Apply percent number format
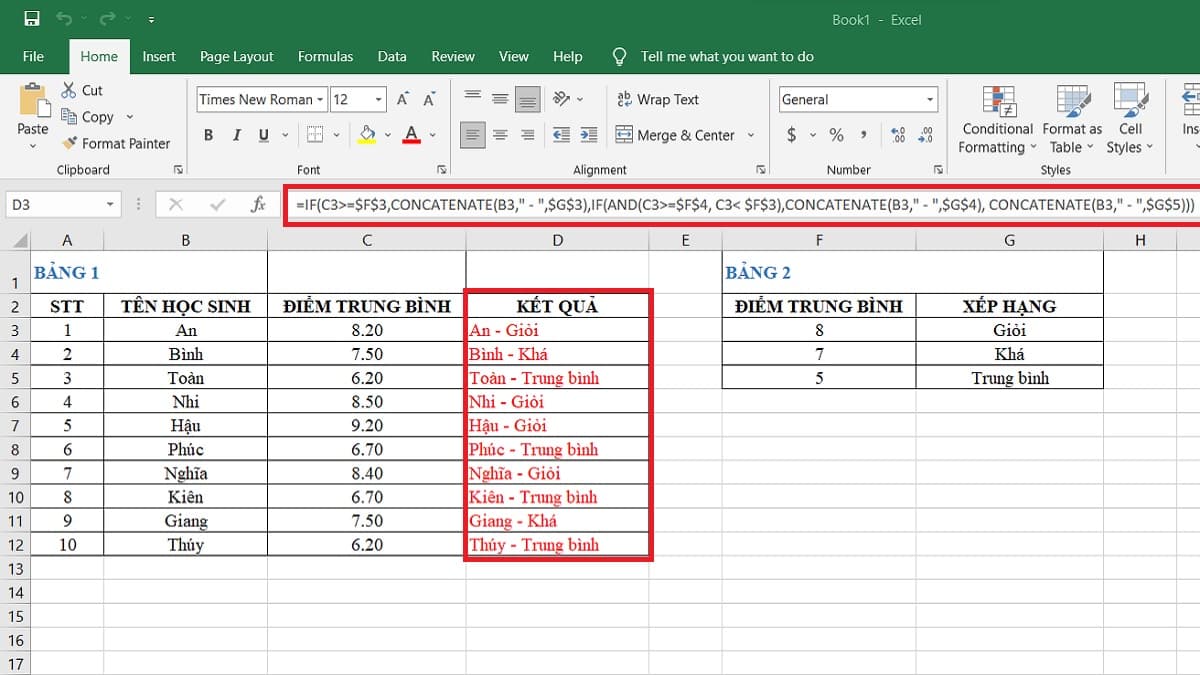The width and height of the screenshot is (1200, 675). (836, 135)
